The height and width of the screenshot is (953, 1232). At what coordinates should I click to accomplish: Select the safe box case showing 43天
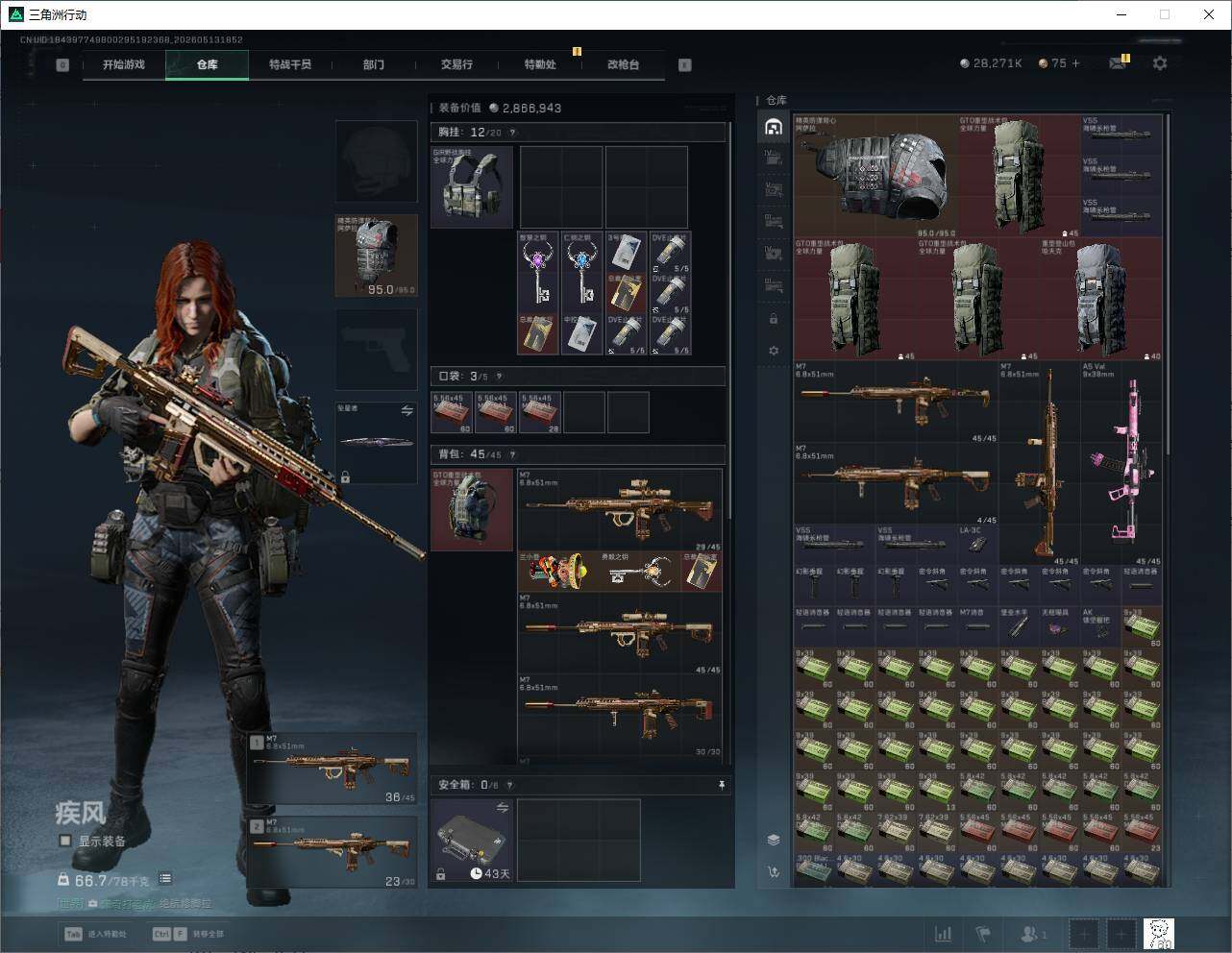point(472,841)
